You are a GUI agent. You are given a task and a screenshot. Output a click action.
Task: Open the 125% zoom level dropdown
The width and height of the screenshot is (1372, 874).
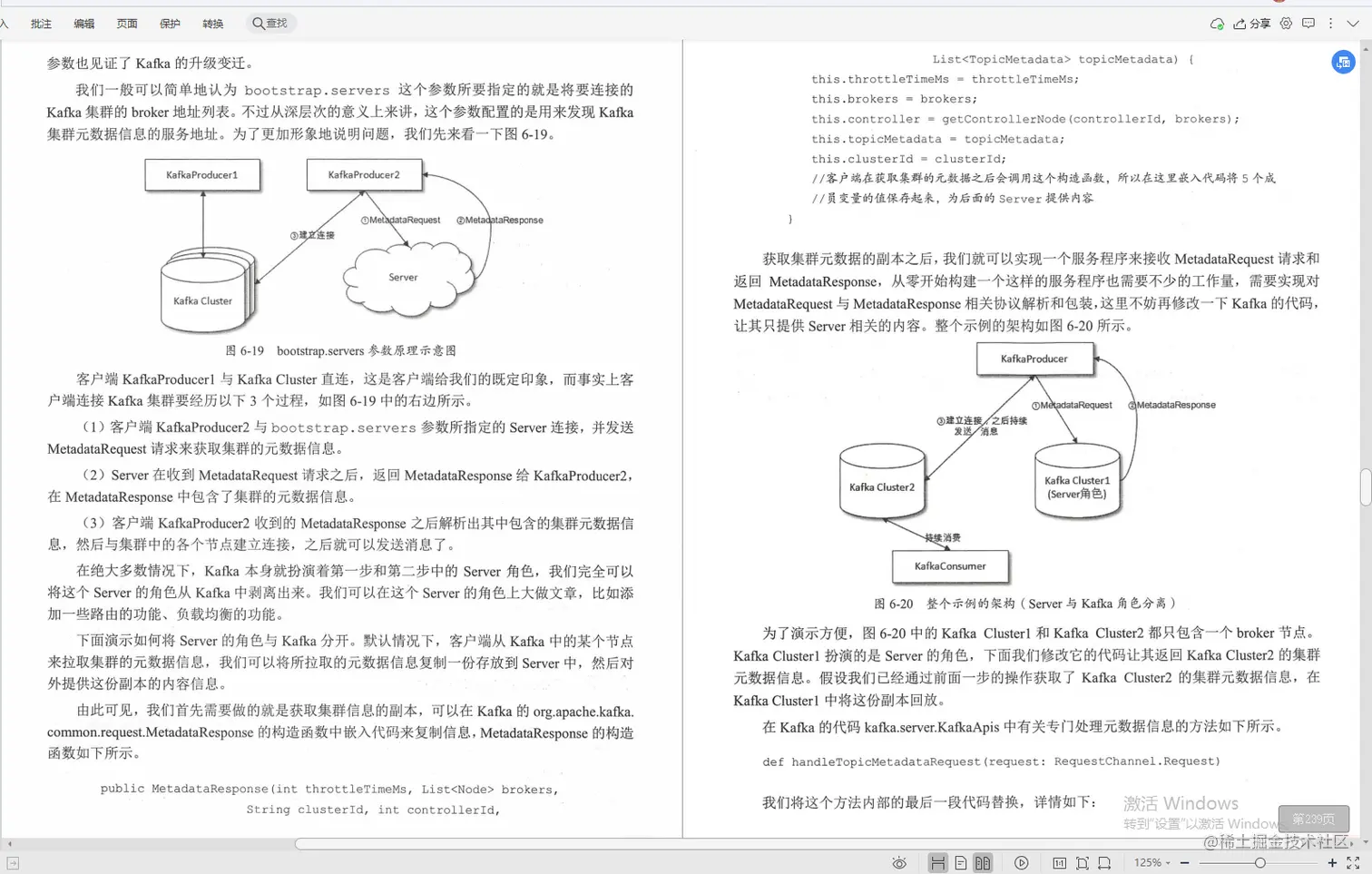point(1151,862)
